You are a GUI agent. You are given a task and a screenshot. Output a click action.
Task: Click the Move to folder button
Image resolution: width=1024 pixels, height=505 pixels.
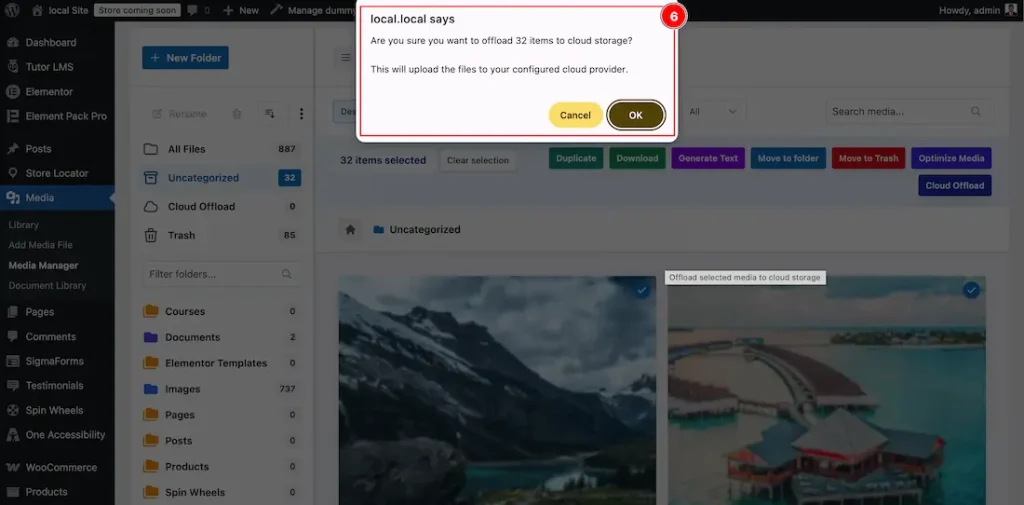[x=788, y=158]
